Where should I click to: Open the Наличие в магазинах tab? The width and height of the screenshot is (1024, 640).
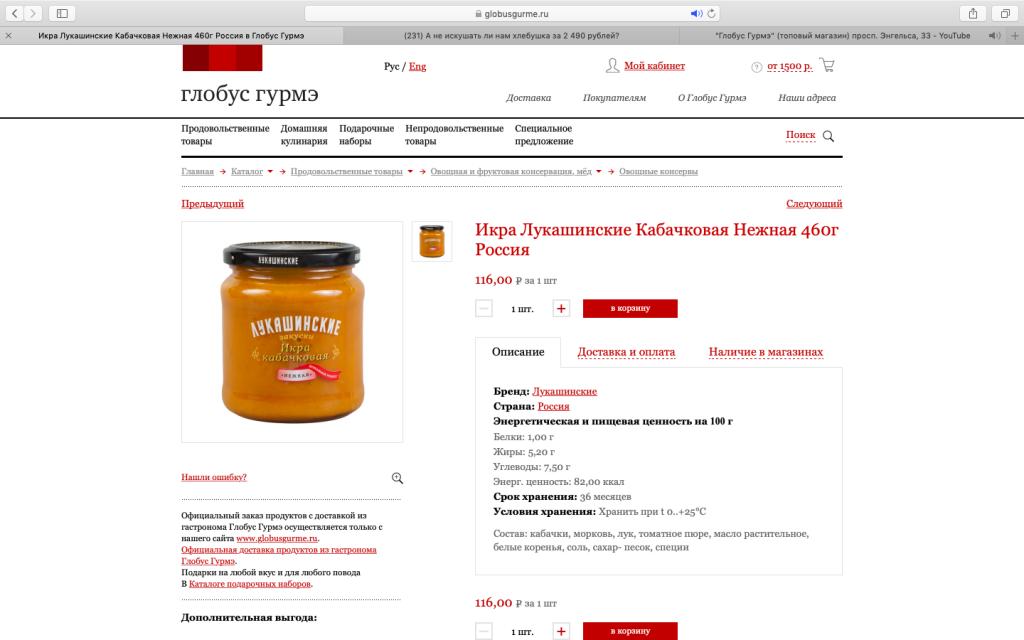(x=765, y=352)
